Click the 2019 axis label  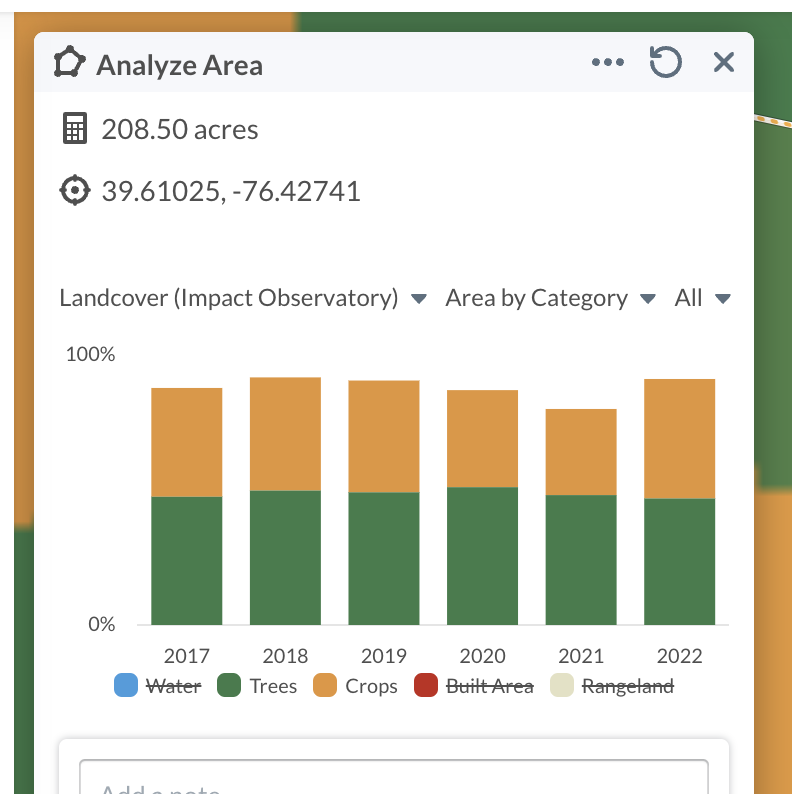tap(384, 656)
